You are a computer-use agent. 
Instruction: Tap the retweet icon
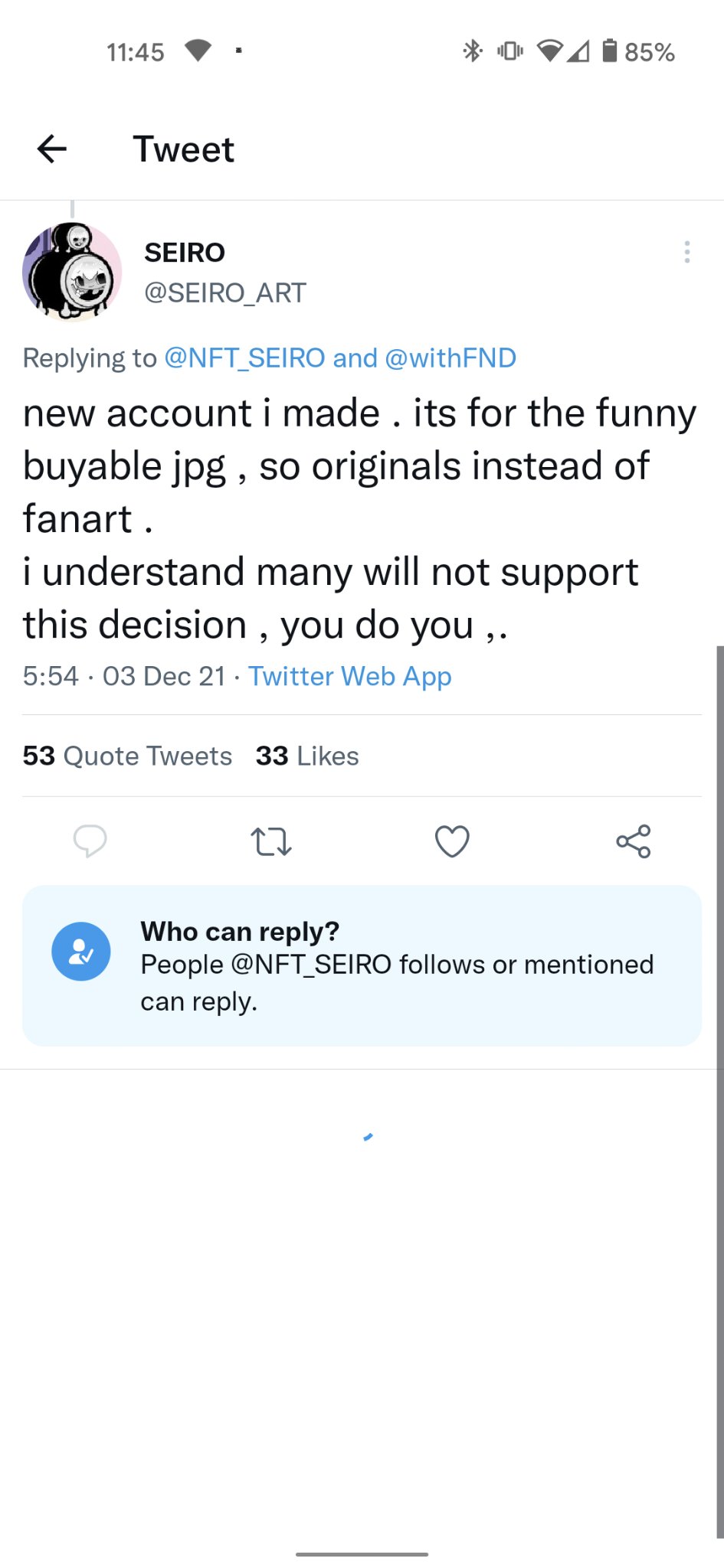(271, 841)
